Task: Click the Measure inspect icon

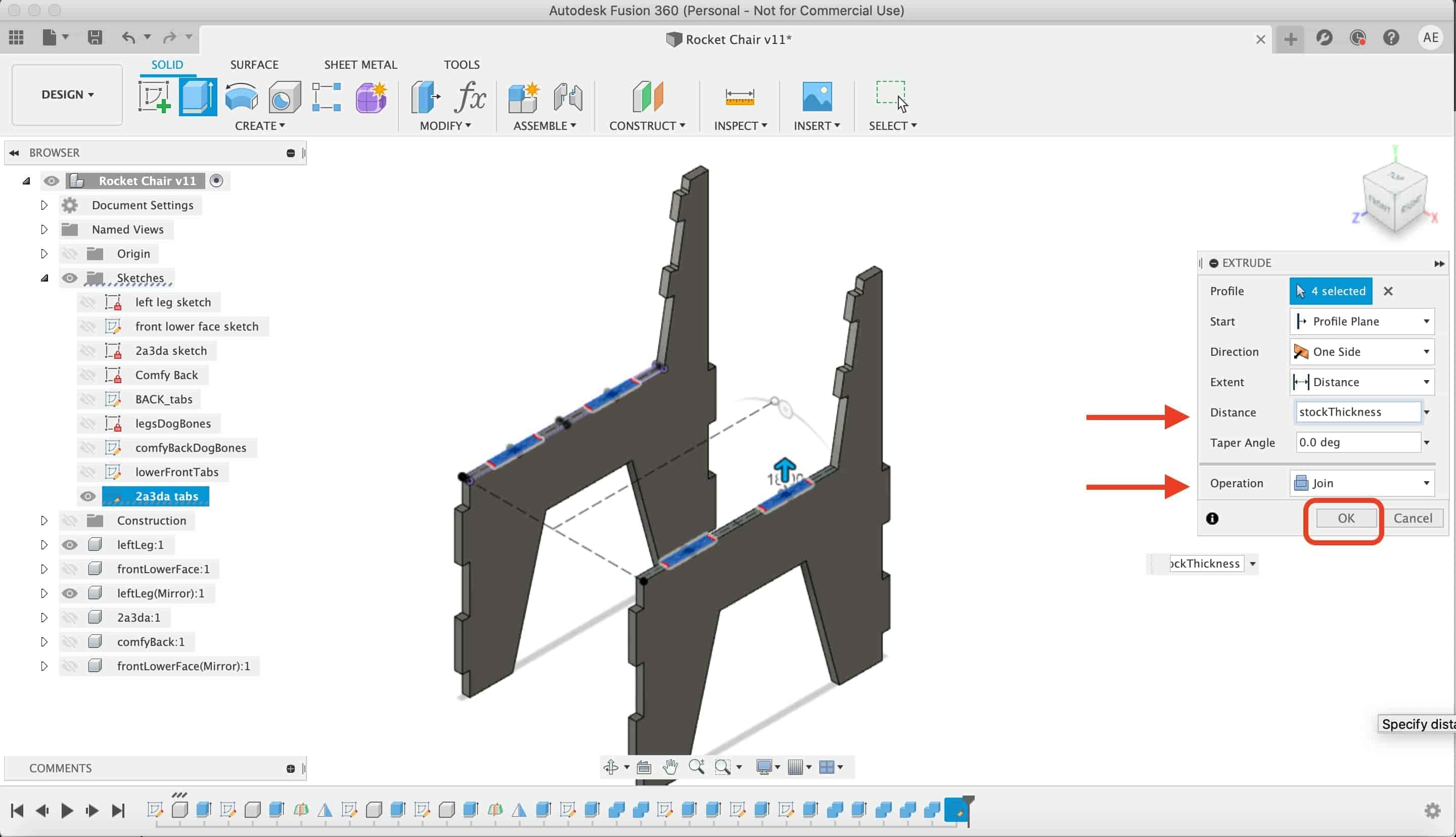Action: click(740, 97)
